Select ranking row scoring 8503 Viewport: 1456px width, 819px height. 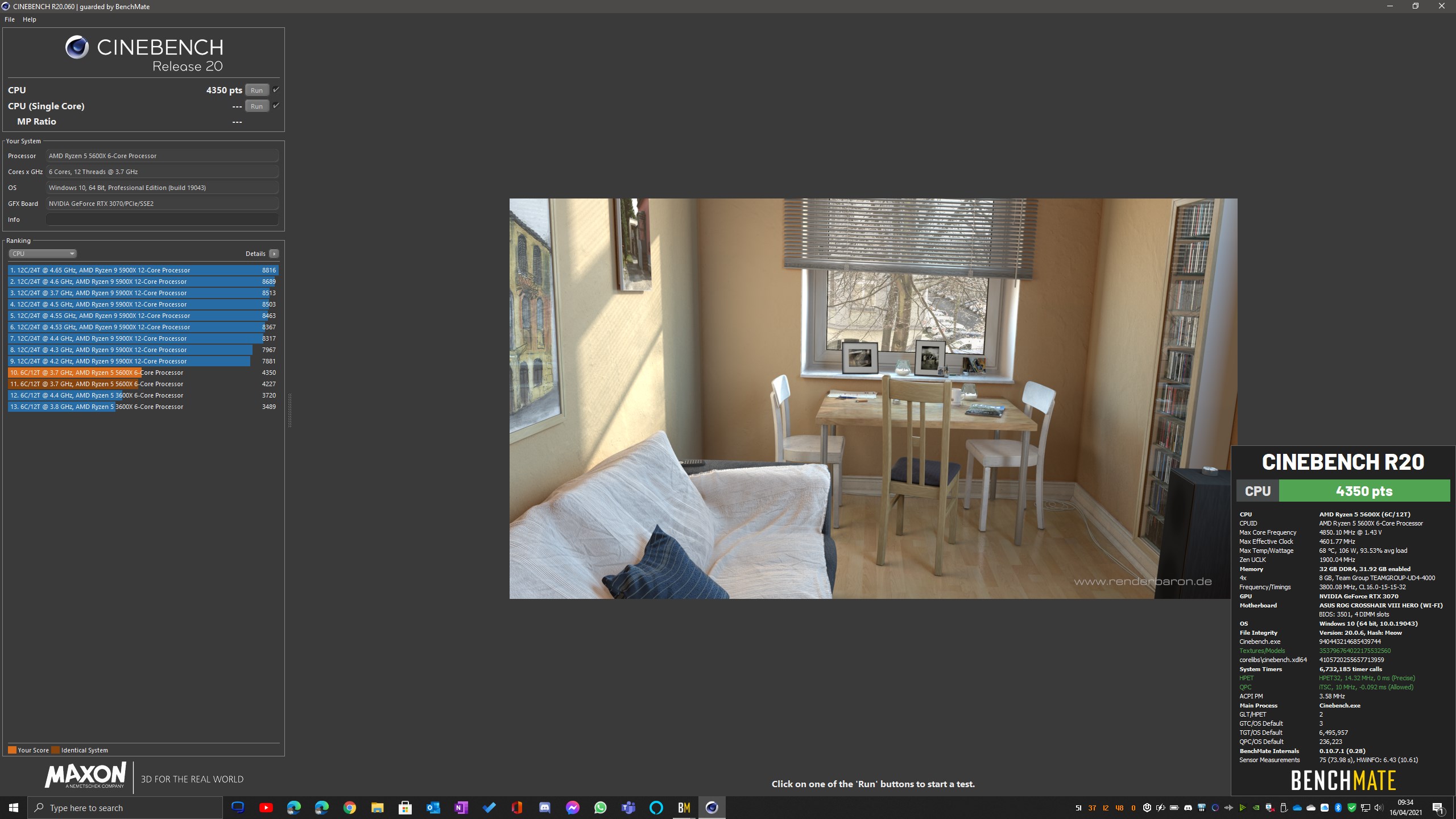[x=143, y=304]
